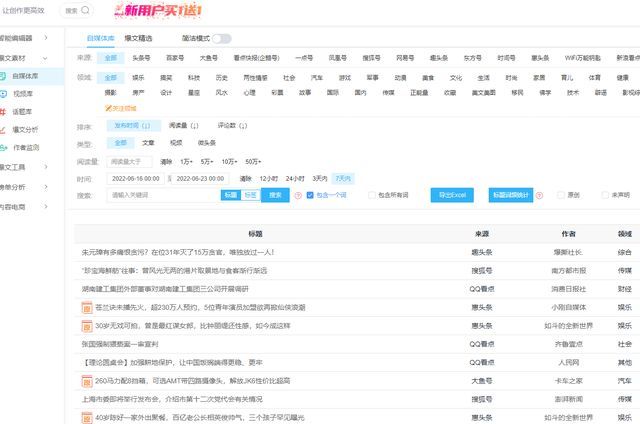The image size is (640, 424).
Task: Open 爆文分析 in sidebar menu
Action: pos(25,130)
